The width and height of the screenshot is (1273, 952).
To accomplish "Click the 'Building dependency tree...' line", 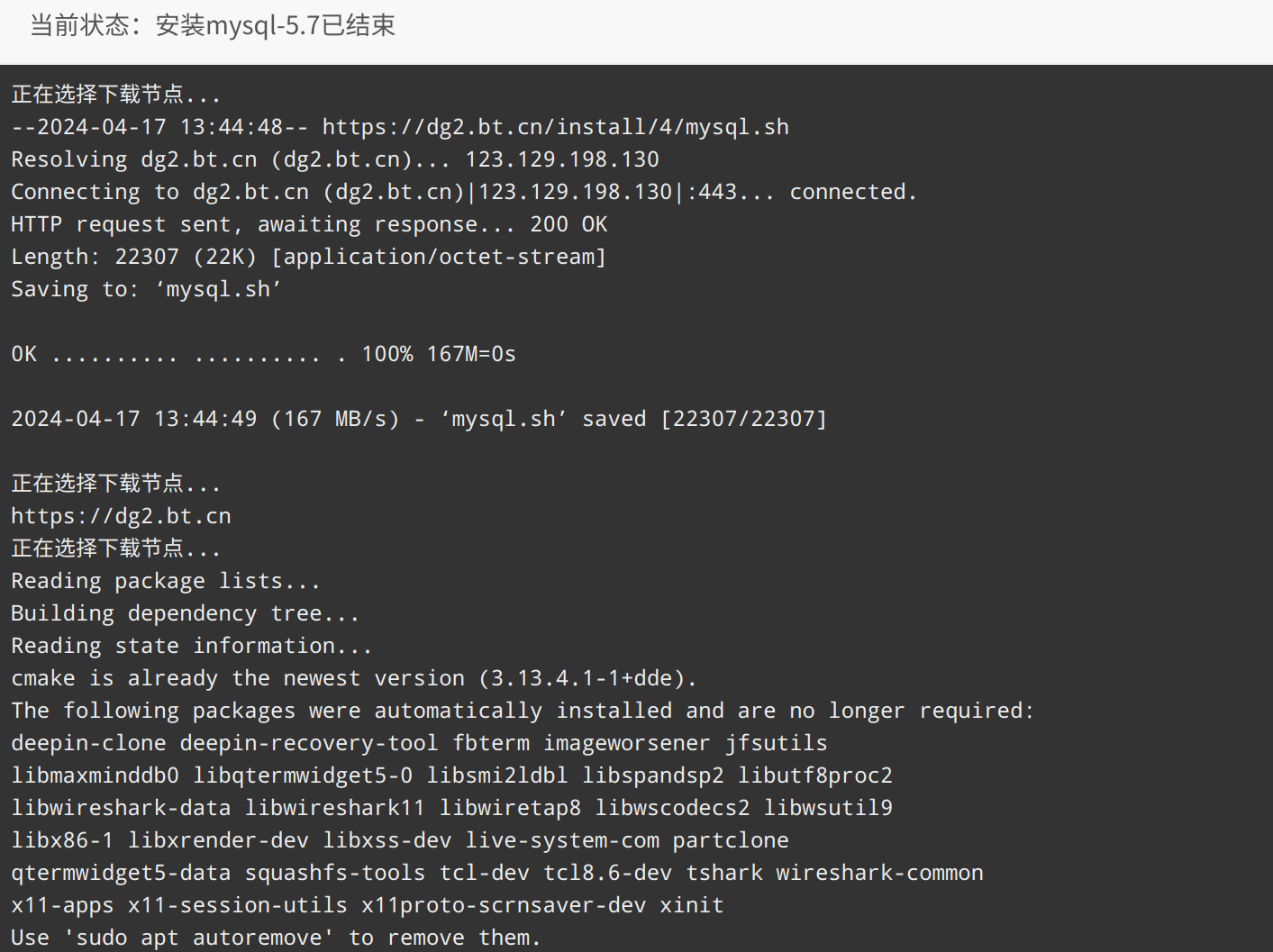I will 186,613.
